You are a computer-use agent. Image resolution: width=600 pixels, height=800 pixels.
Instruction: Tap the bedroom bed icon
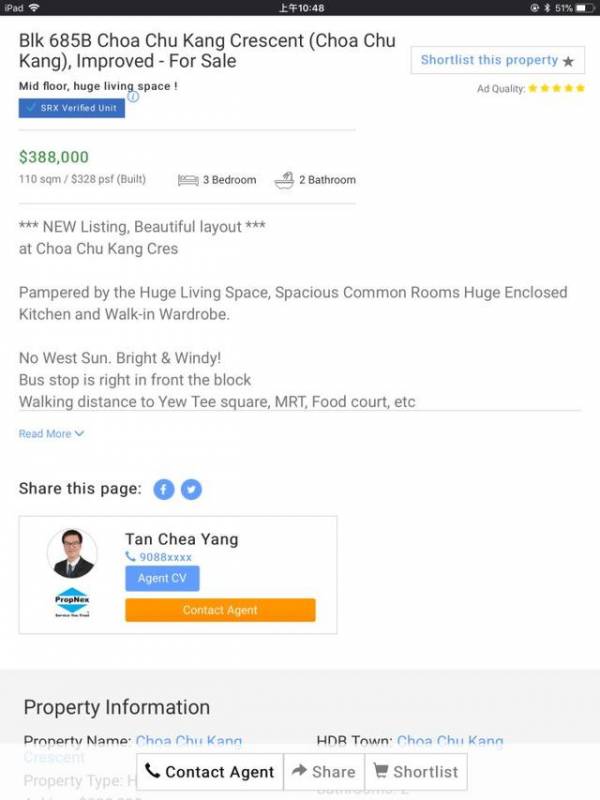pos(188,180)
